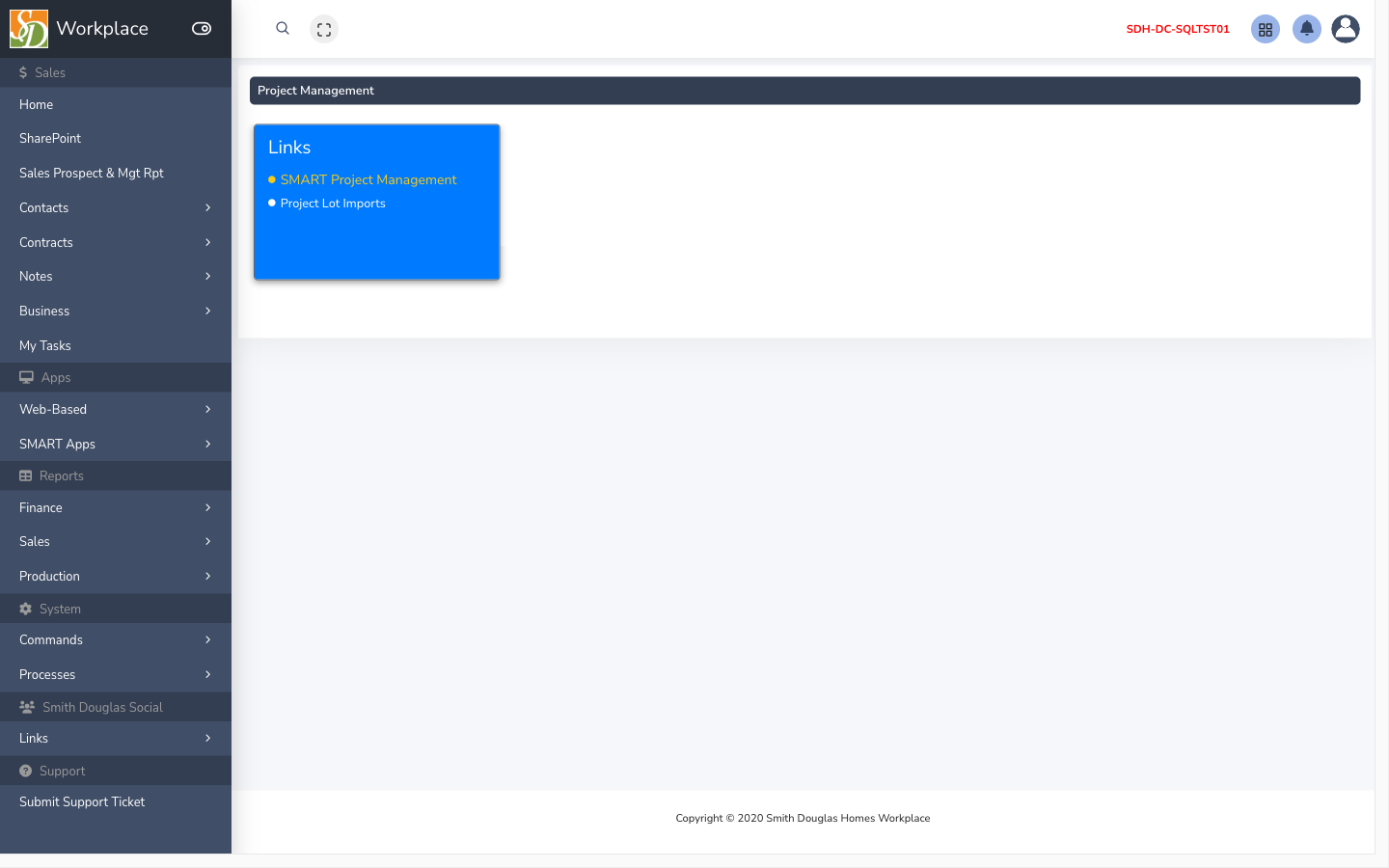Open the user profile avatar
Image resolution: width=1389 pixels, height=868 pixels.
tap(1346, 29)
